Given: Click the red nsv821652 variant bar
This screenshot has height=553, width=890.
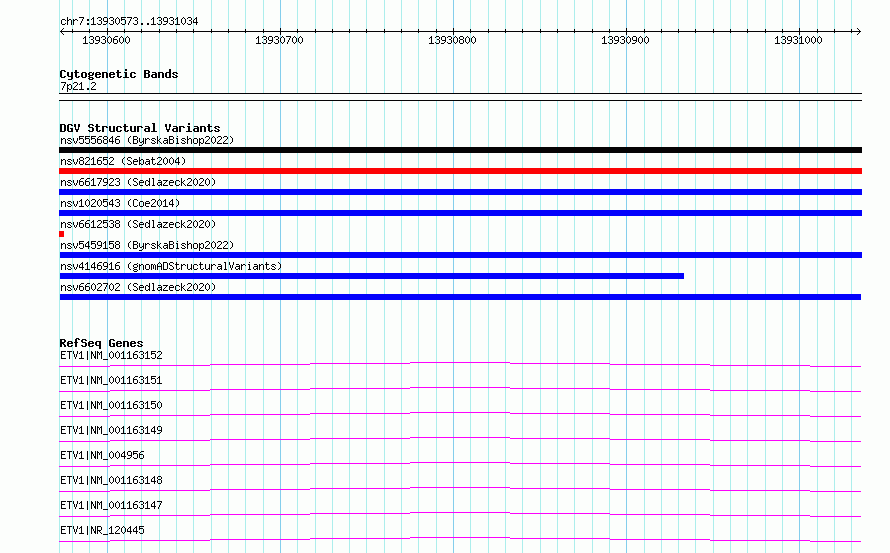Looking at the screenshot, I should (460, 171).
